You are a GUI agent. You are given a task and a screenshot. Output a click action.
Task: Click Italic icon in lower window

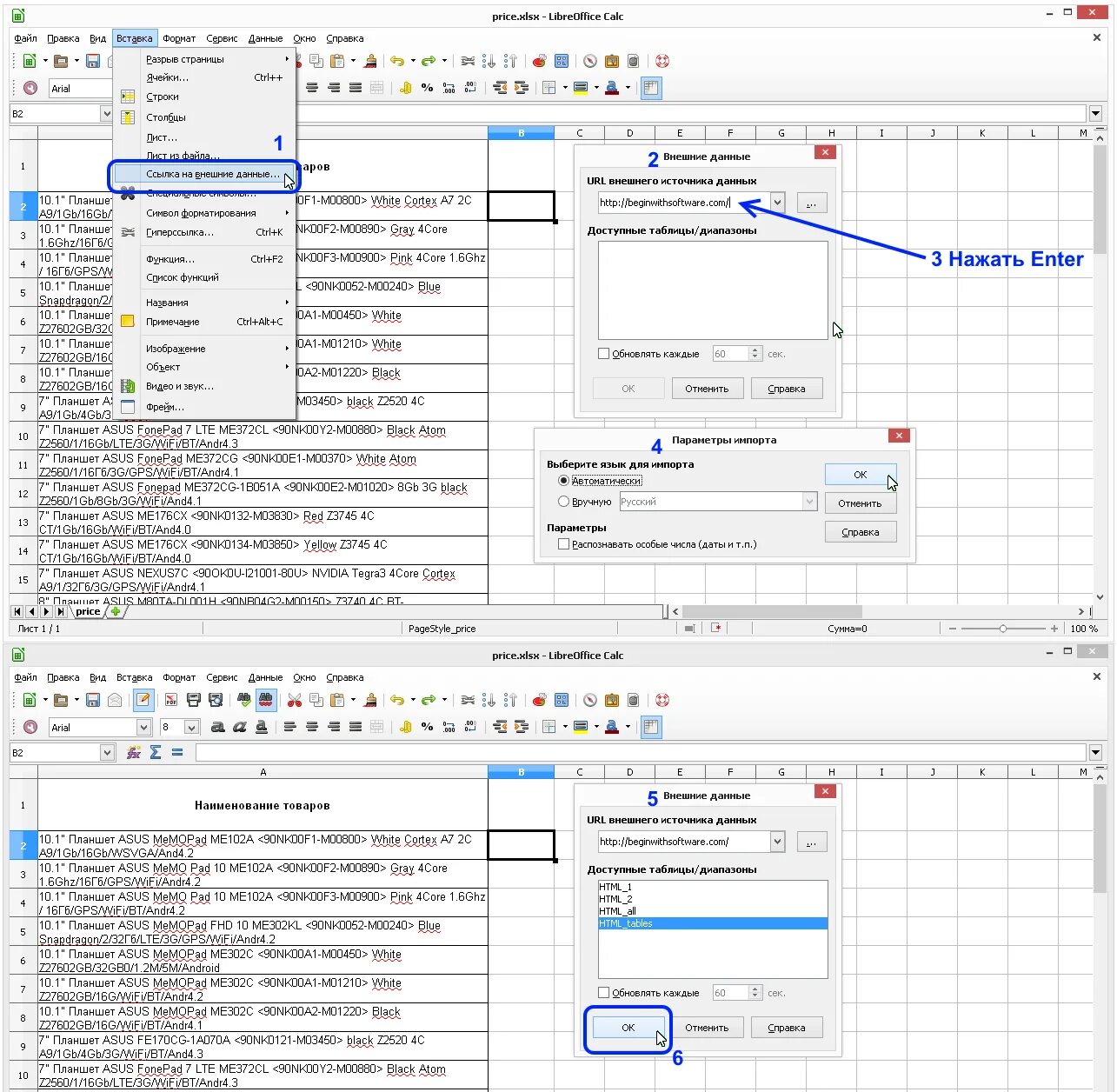pos(239,727)
